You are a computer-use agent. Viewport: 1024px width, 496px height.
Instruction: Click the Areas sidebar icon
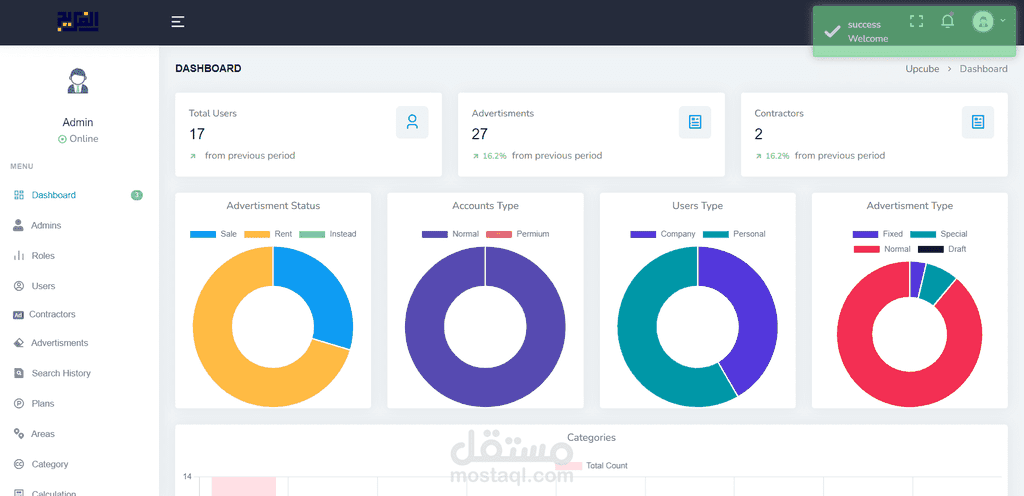pos(19,433)
